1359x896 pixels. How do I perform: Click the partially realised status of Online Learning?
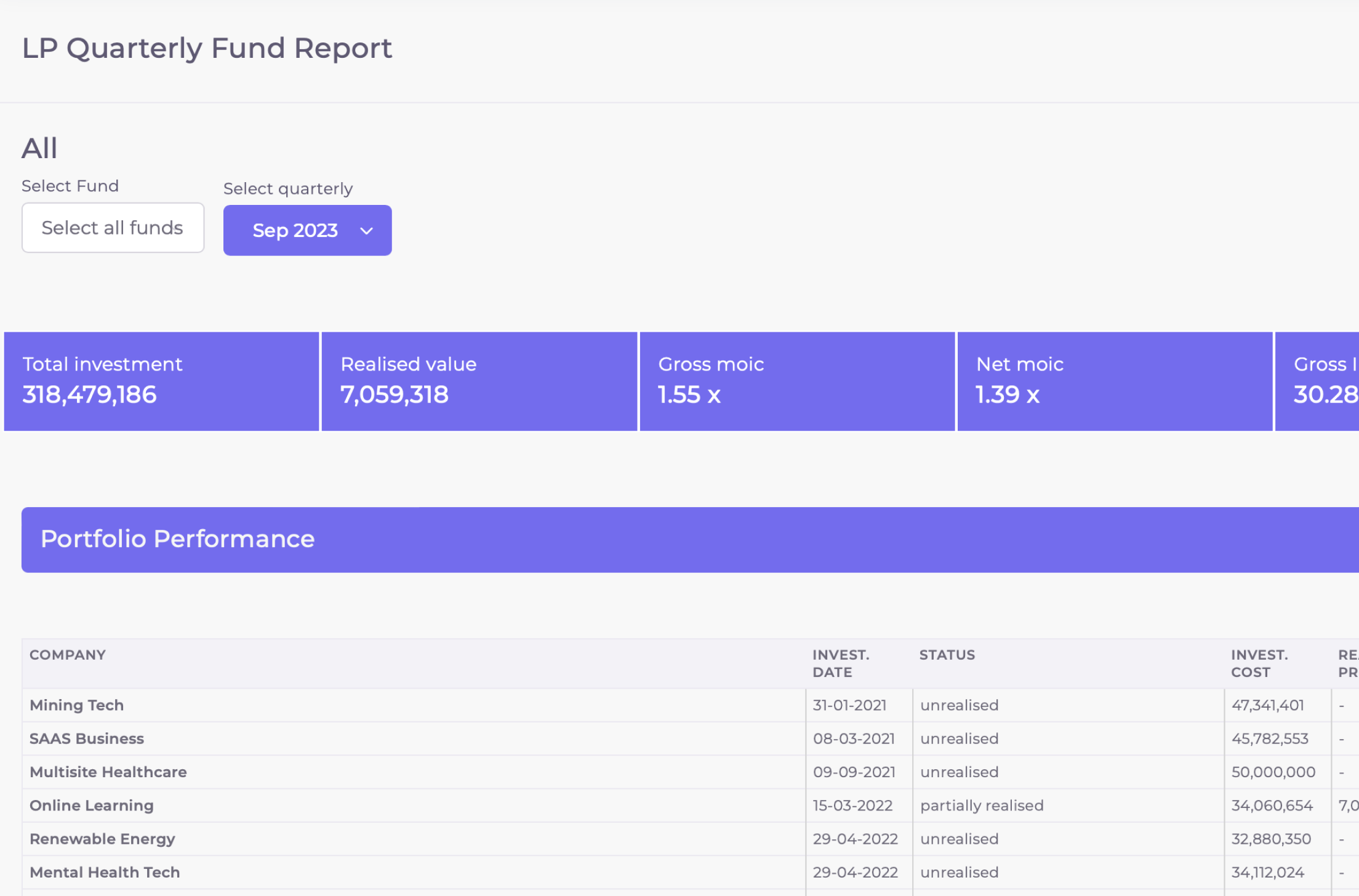[x=981, y=805]
